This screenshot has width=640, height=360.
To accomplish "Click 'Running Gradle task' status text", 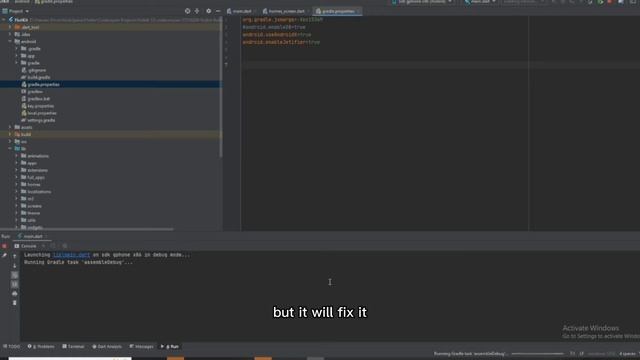I will [471, 354].
